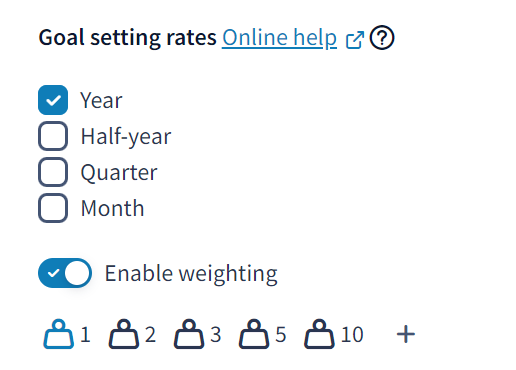Select the weight 1 icon
The width and height of the screenshot is (516, 370).
[x=59, y=334]
